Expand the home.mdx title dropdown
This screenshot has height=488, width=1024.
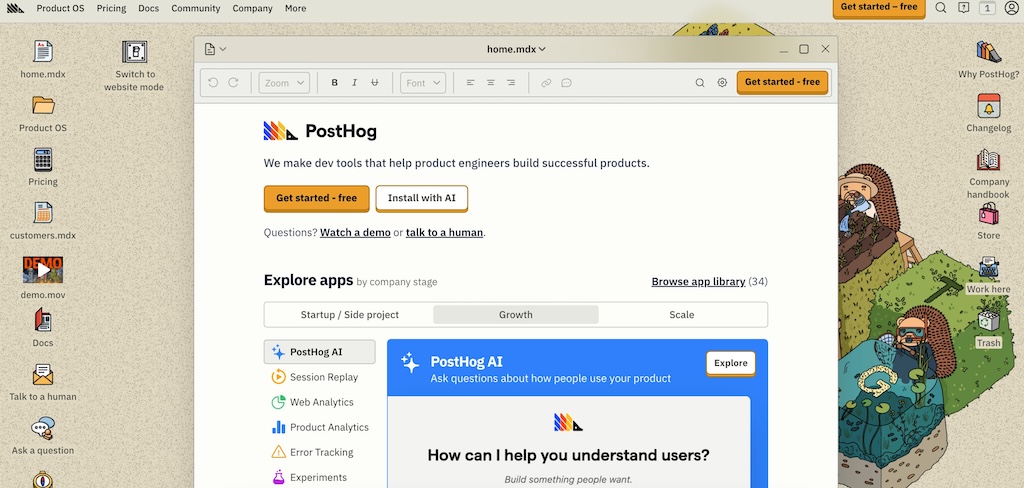[517, 49]
